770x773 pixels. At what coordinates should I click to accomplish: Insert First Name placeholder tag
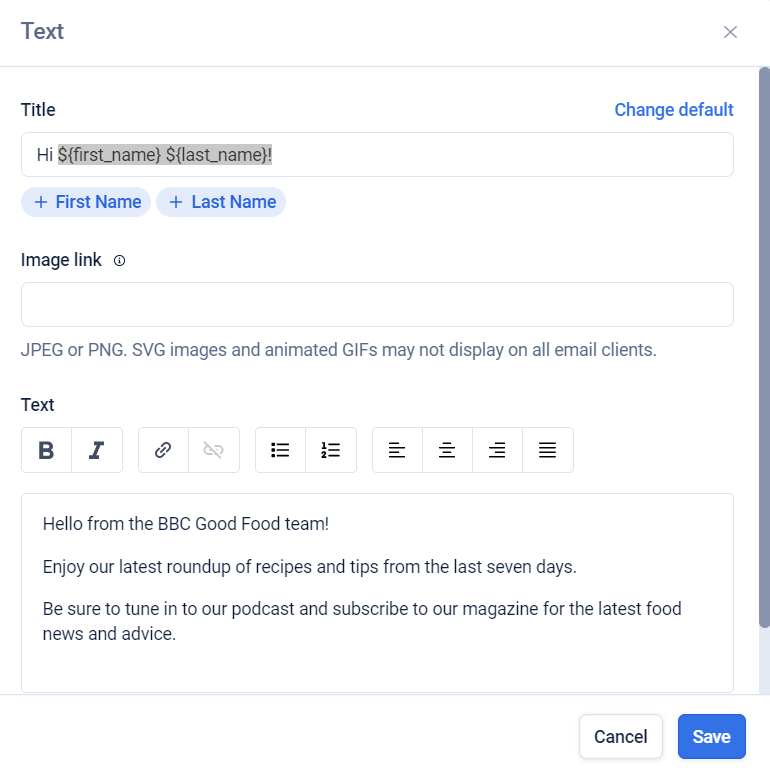click(x=86, y=202)
